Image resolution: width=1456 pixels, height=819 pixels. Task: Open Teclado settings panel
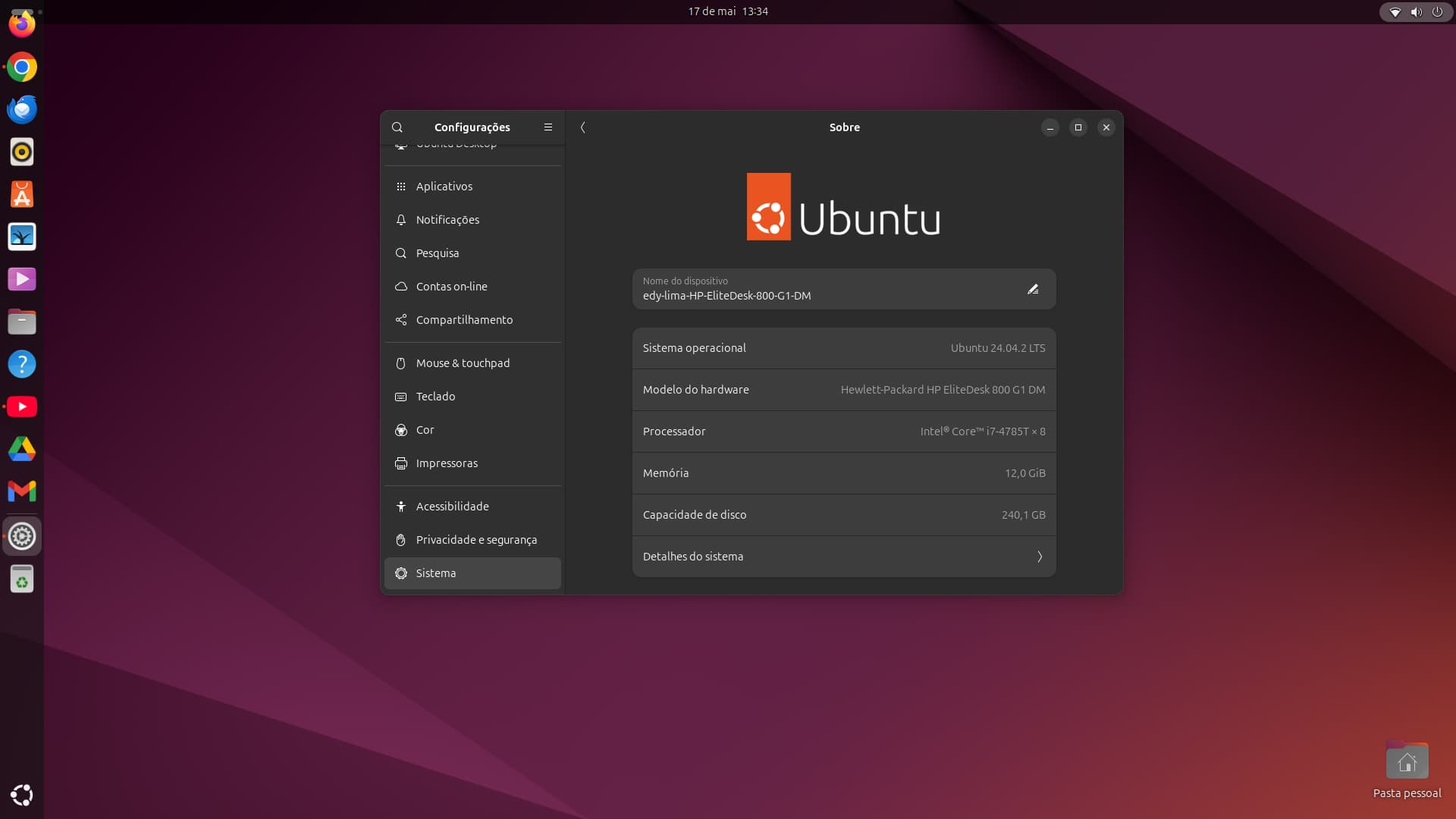[472, 397]
